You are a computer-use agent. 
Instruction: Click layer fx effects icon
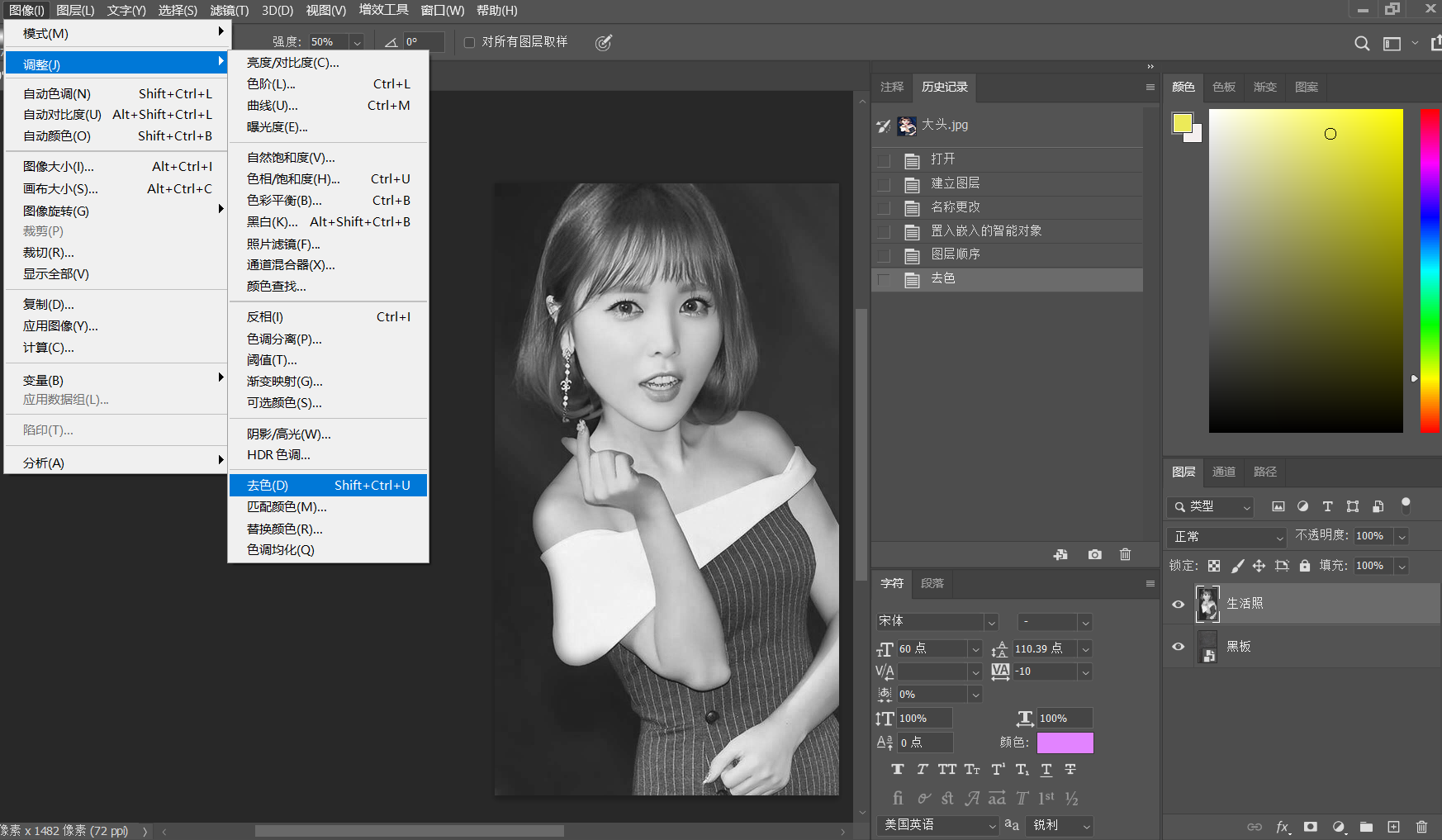point(1282,827)
